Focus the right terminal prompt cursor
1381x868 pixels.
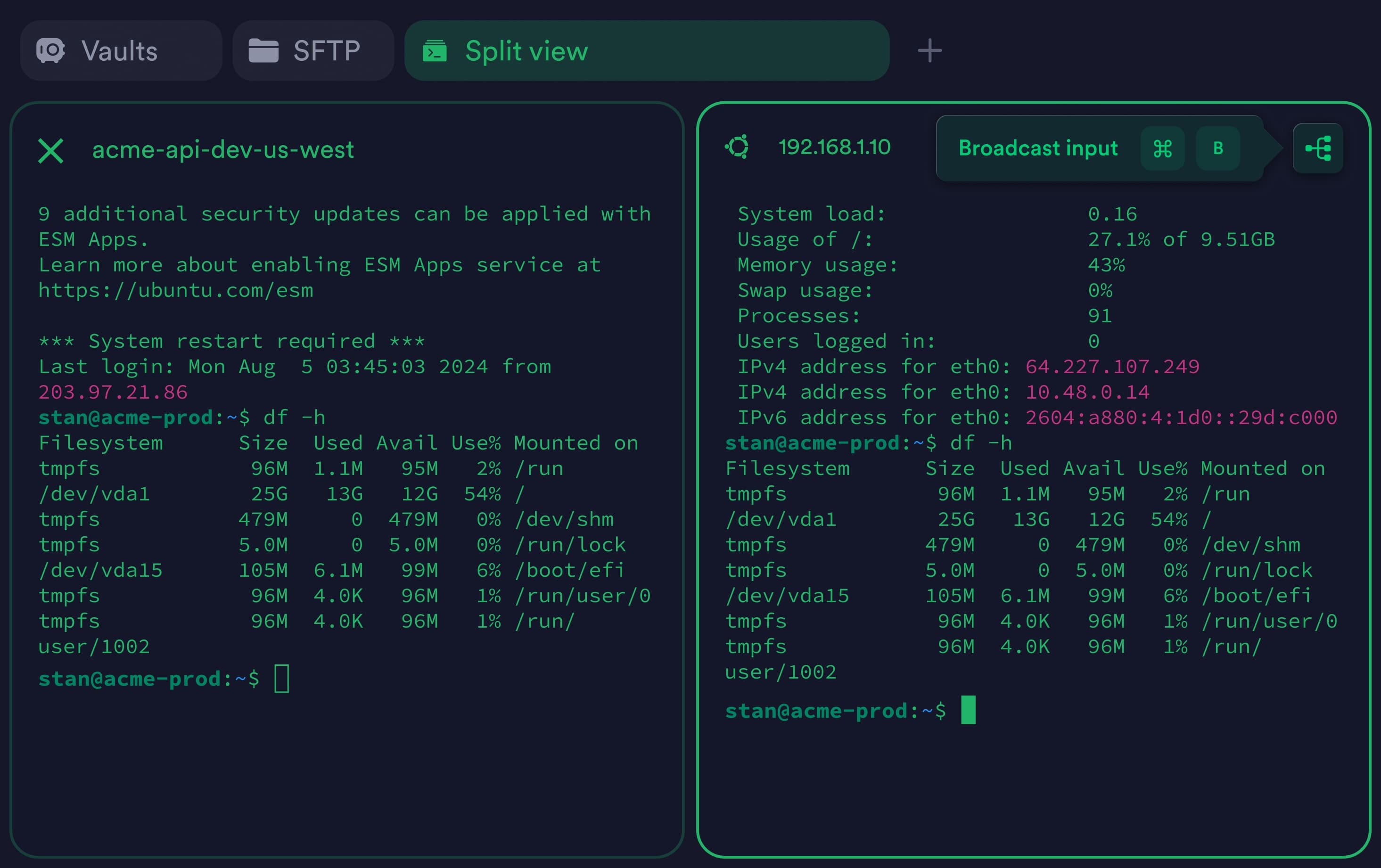click(x=968, y=710)
